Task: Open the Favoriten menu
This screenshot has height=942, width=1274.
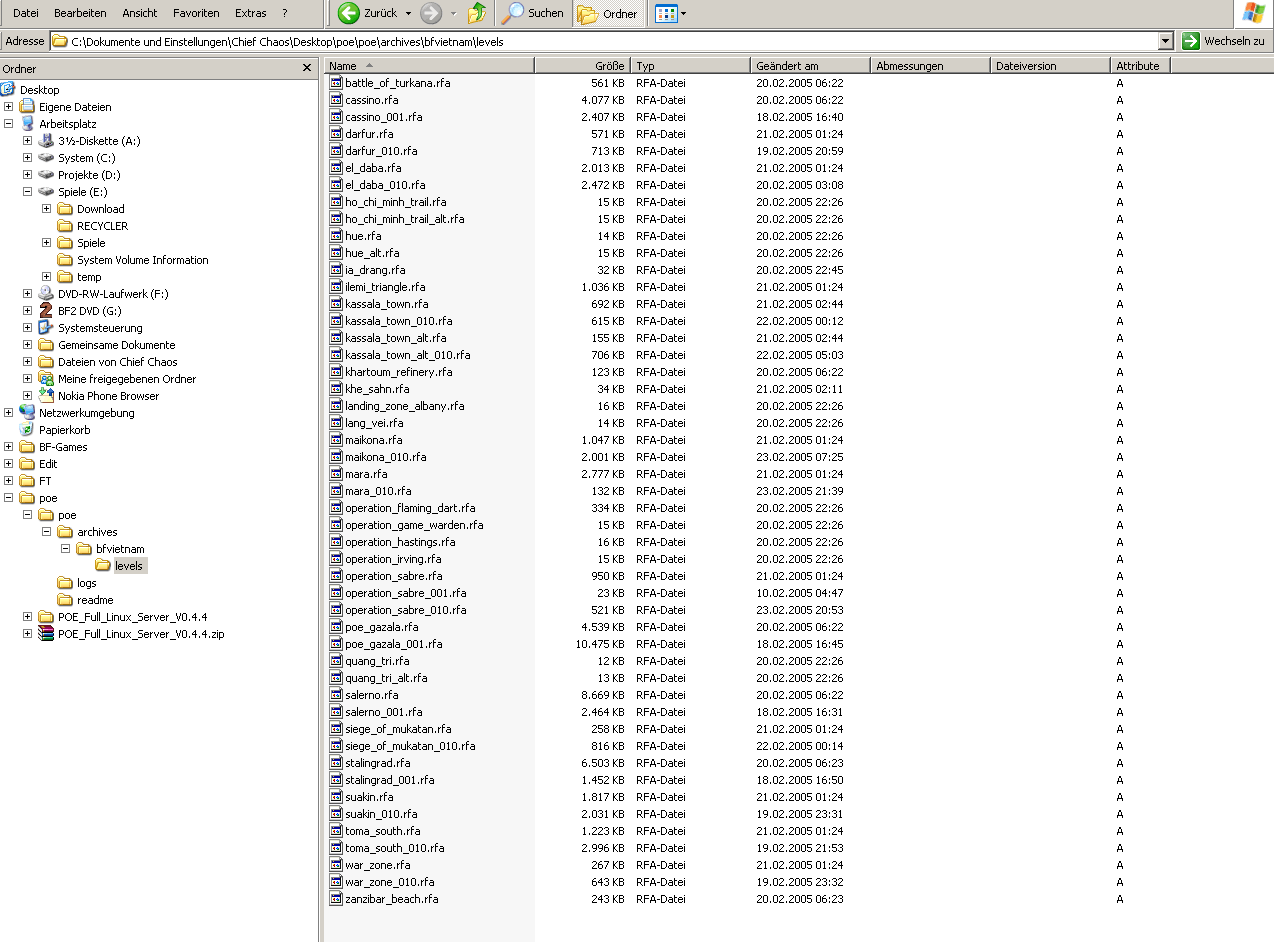Action: (x=196, y=13)
